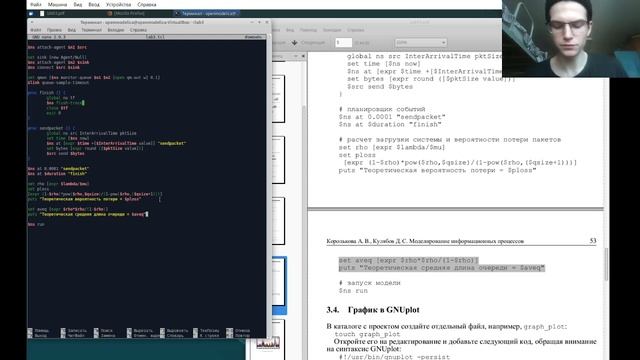
Task: Click the nano Помощь shortcut at the bottom
Action: pyautogui.click(x=38, y=331)
